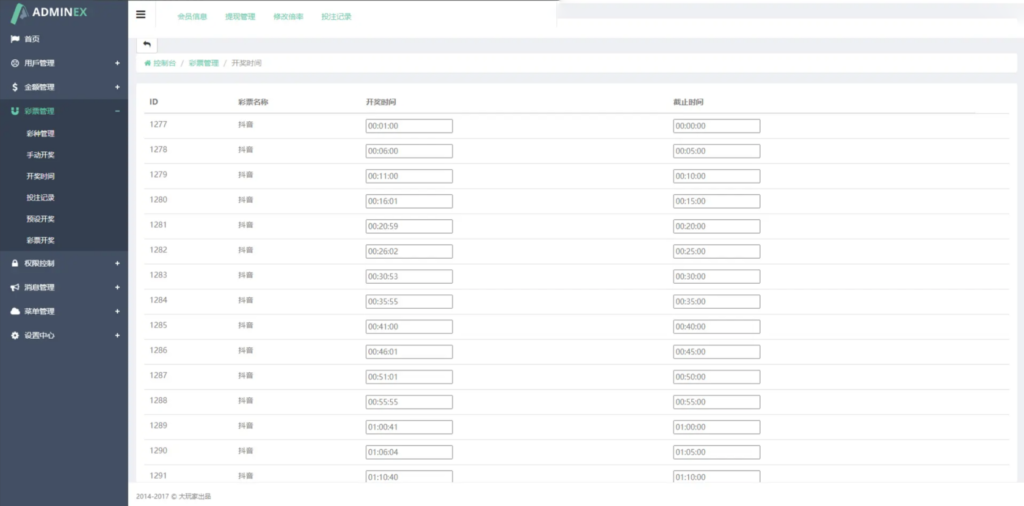
Task: Click the 控制台 breadcrumb link
Action: pyautogui.click(x=163, y=62)
